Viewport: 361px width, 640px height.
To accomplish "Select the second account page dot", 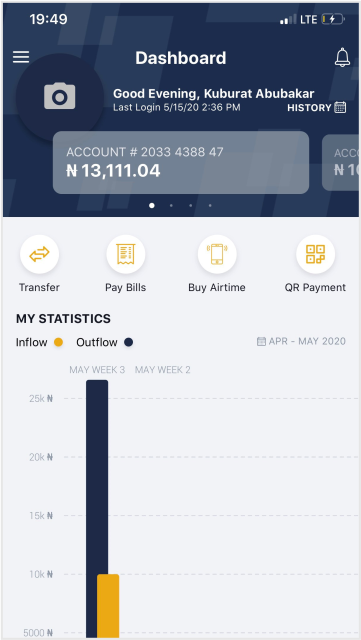I will click(x=171, y=206).
